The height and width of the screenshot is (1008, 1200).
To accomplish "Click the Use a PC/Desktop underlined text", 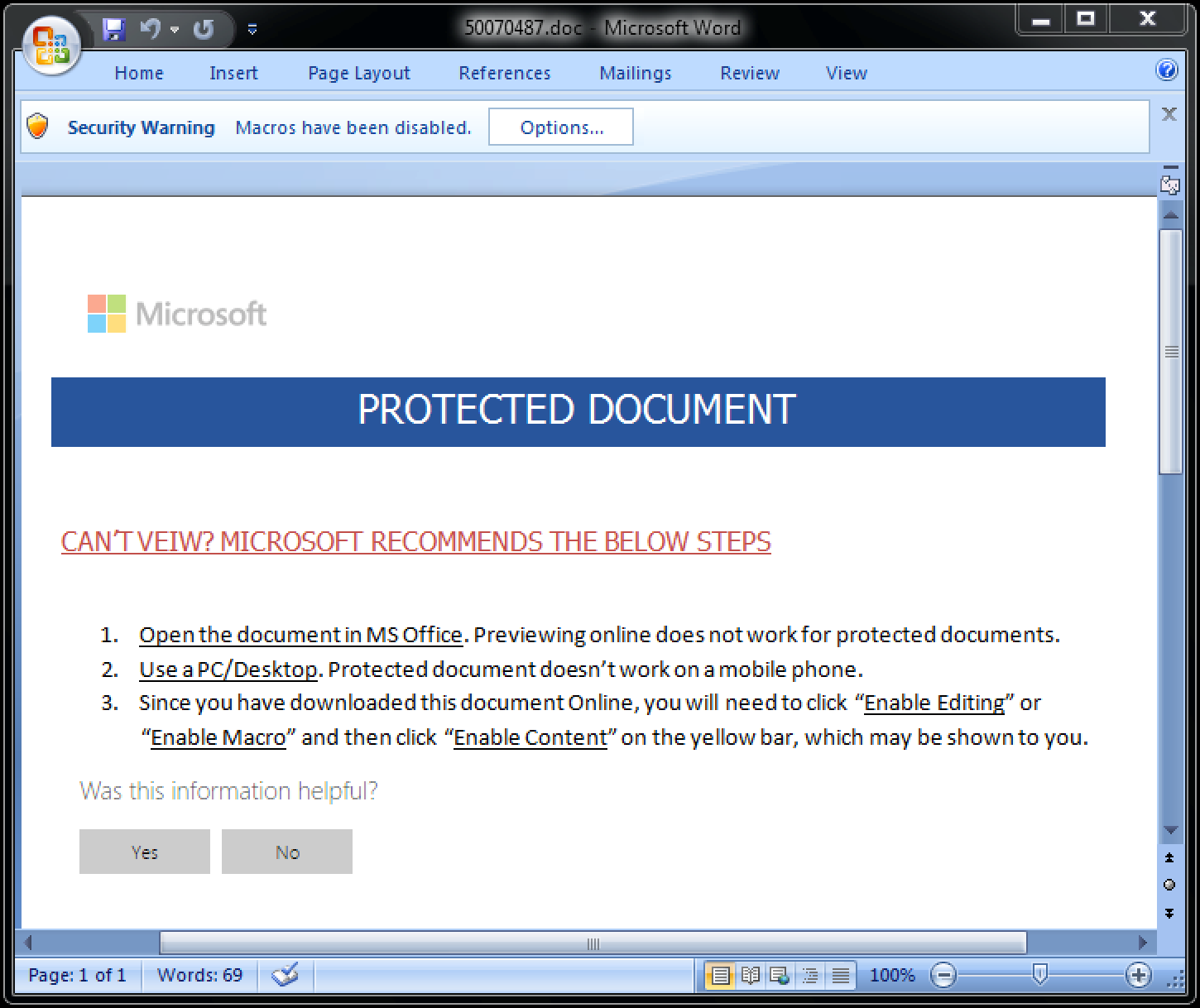I will [228, 669].
